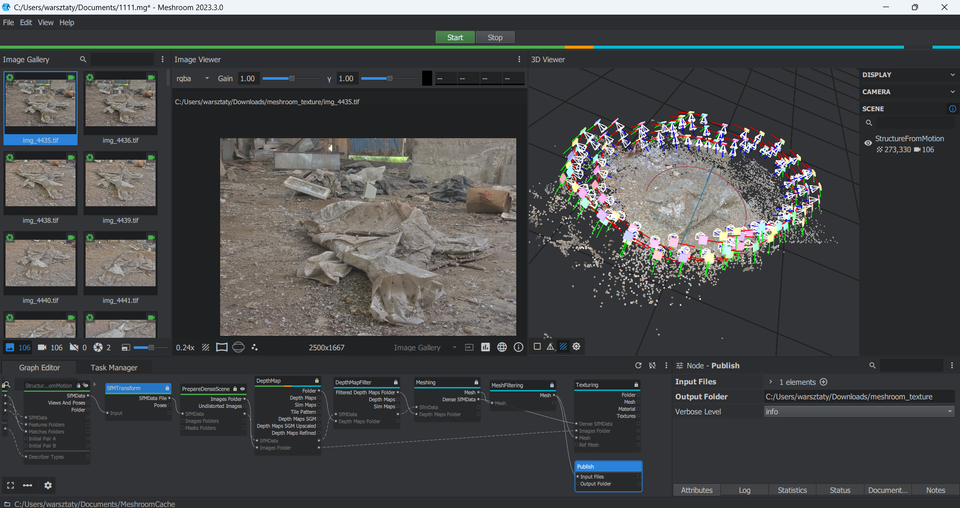Click the search icon in the Node panel header

[872, 365]
